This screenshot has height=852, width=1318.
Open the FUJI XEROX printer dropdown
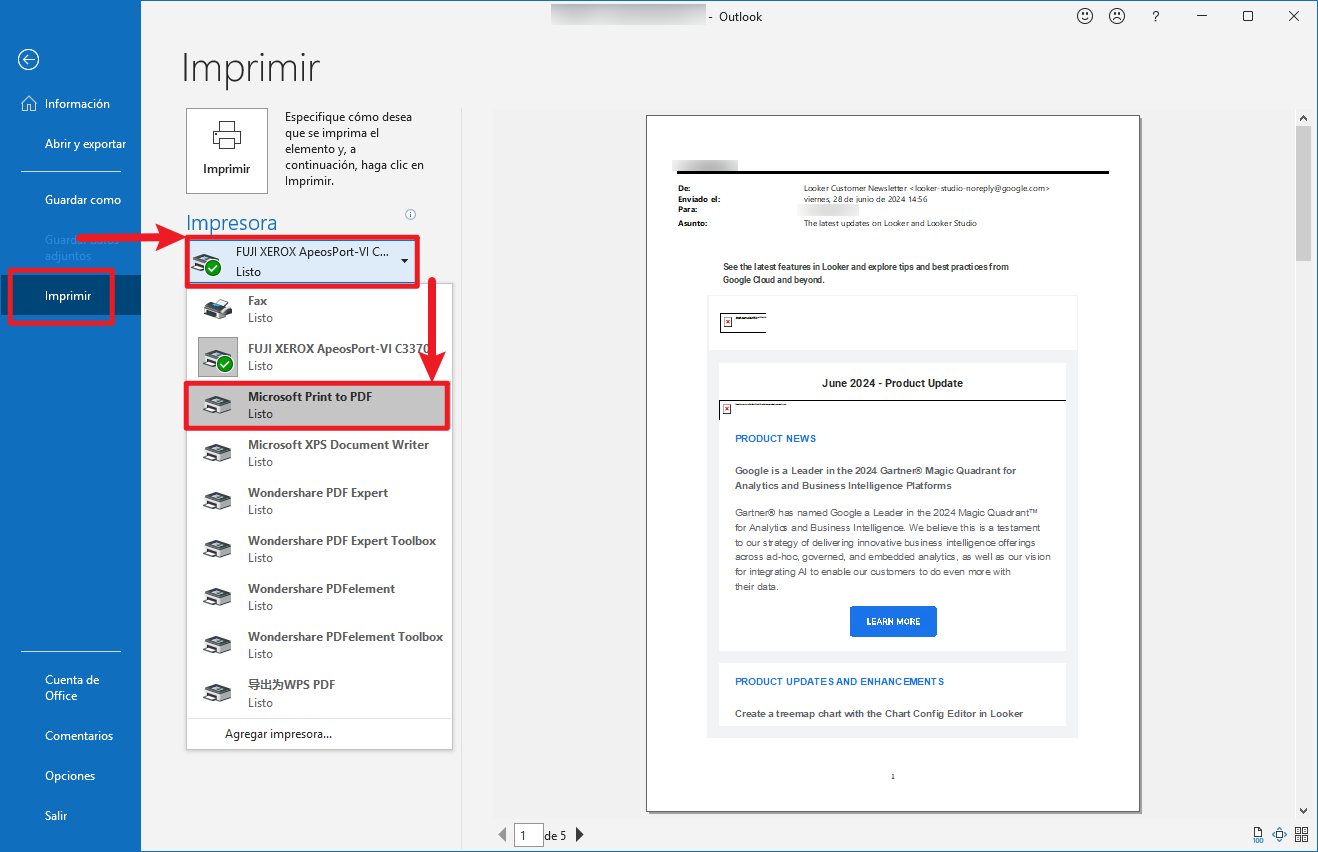click(302, 262)
